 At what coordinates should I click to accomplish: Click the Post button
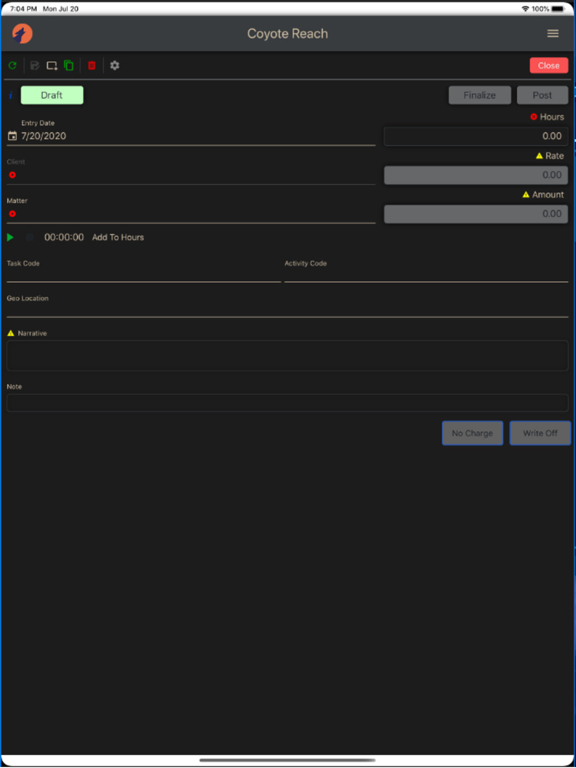pos(542,95)
